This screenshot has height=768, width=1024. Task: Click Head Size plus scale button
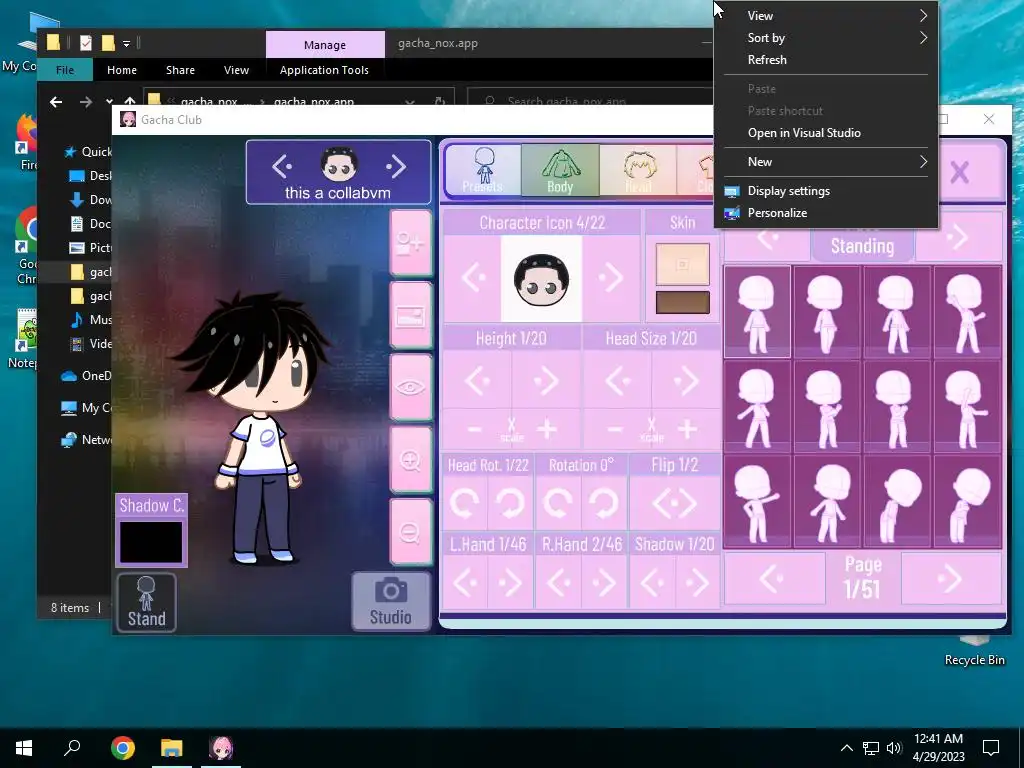(x=686, y=429)
